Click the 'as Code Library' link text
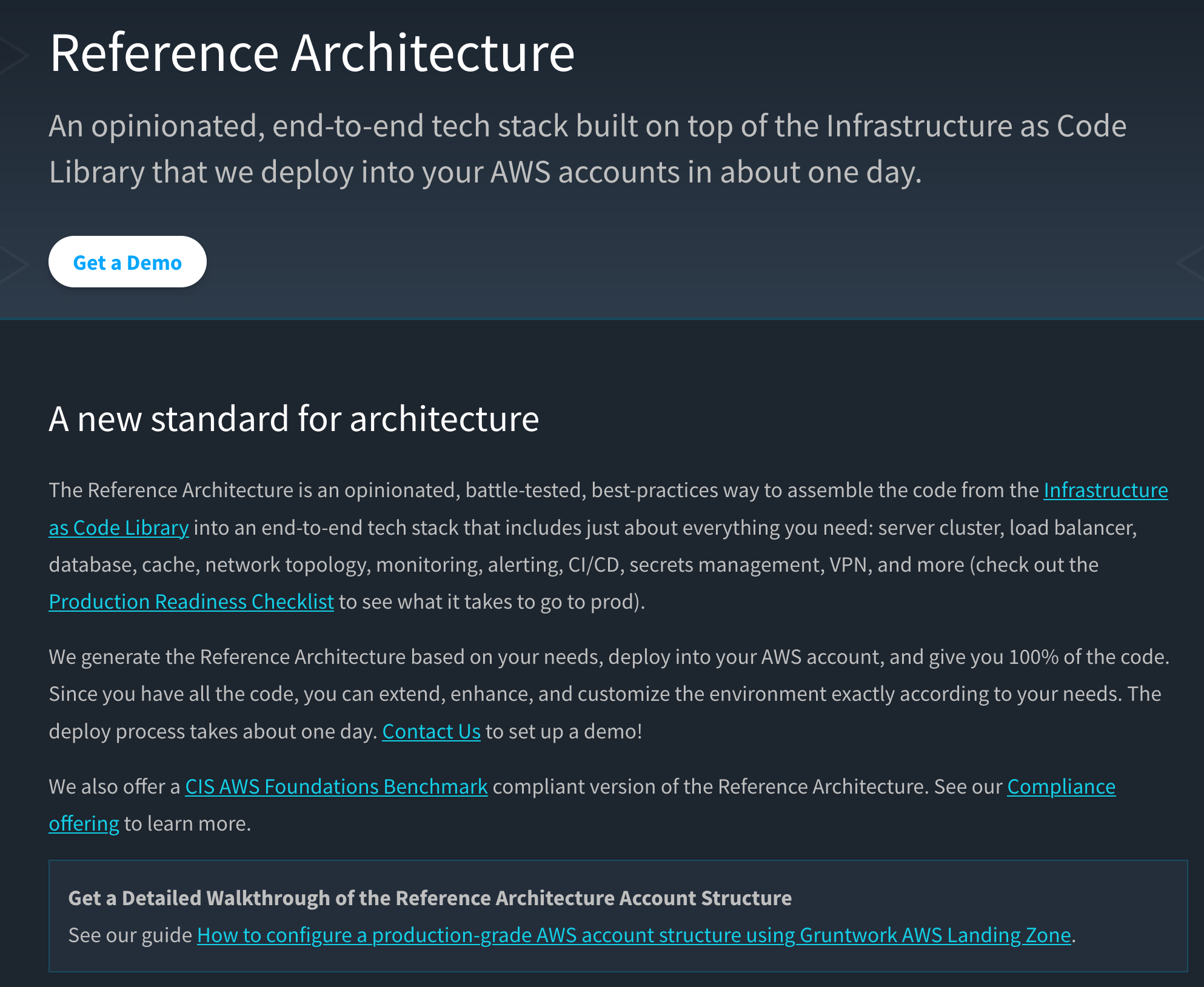Viewport: 1204px width, 987px height. click(119, 527)
